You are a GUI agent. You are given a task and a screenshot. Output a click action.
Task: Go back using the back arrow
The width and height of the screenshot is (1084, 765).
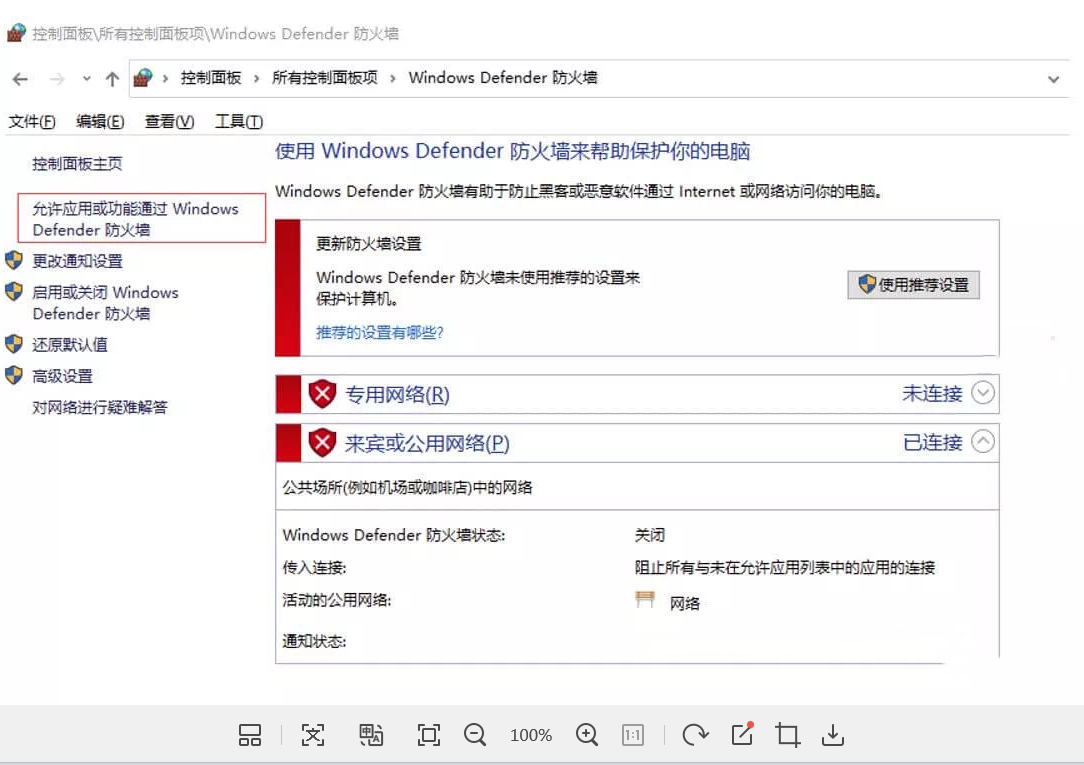tap(20, 79)
